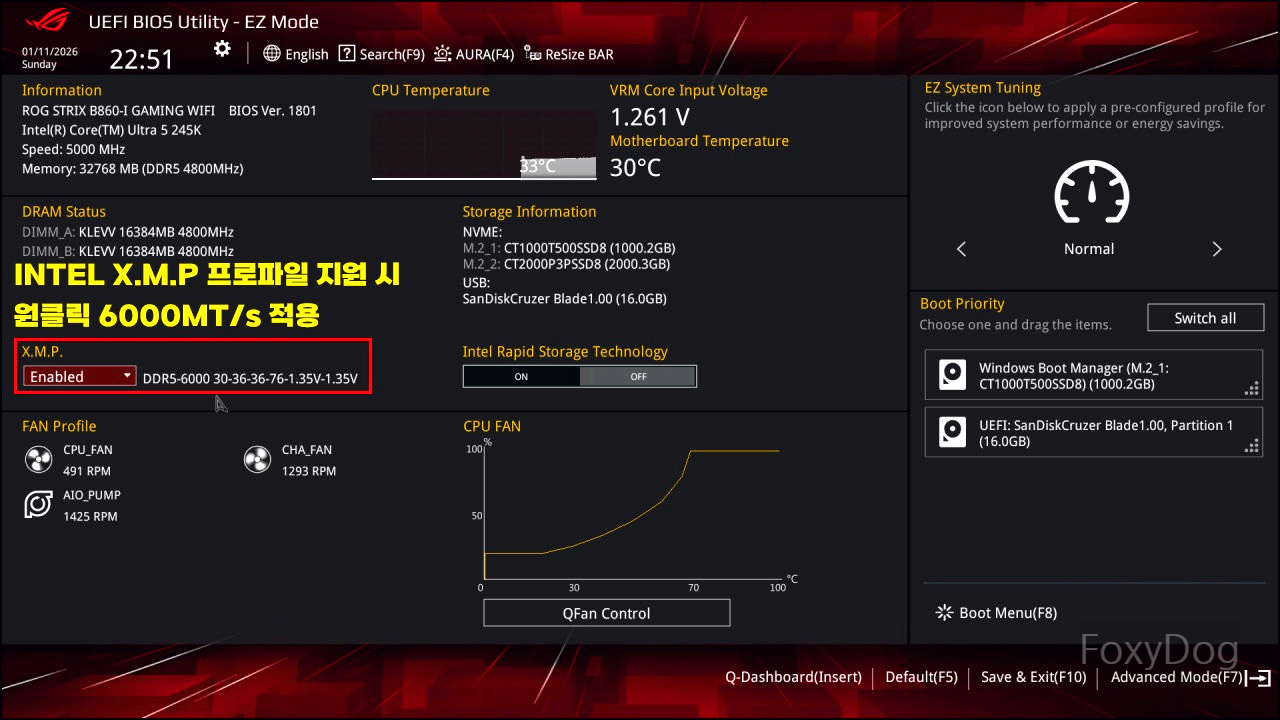The height and width of the screenshot is (720, 1280).
Task: Change language from English
Action: click(x=296, y=54)
